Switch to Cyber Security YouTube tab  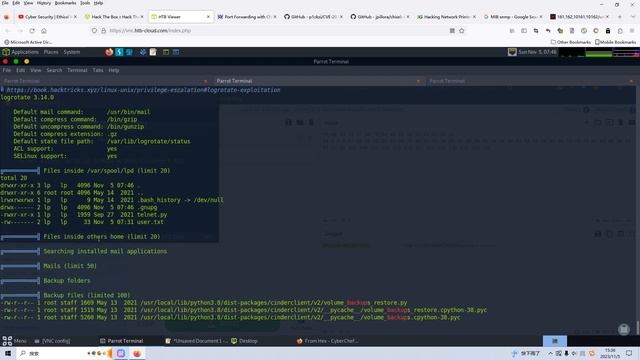(x=47, y=17)
